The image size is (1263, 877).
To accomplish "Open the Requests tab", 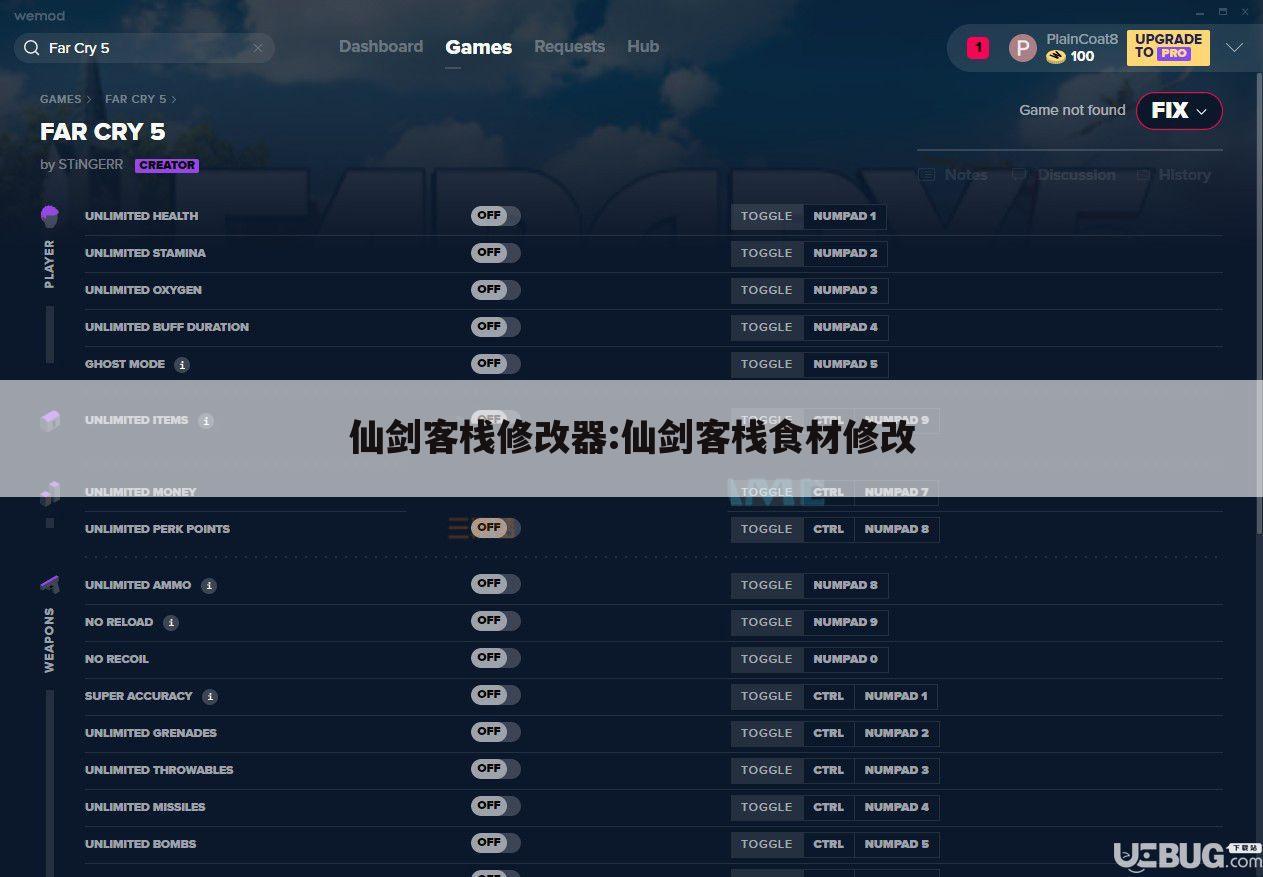I will point(569,47).
